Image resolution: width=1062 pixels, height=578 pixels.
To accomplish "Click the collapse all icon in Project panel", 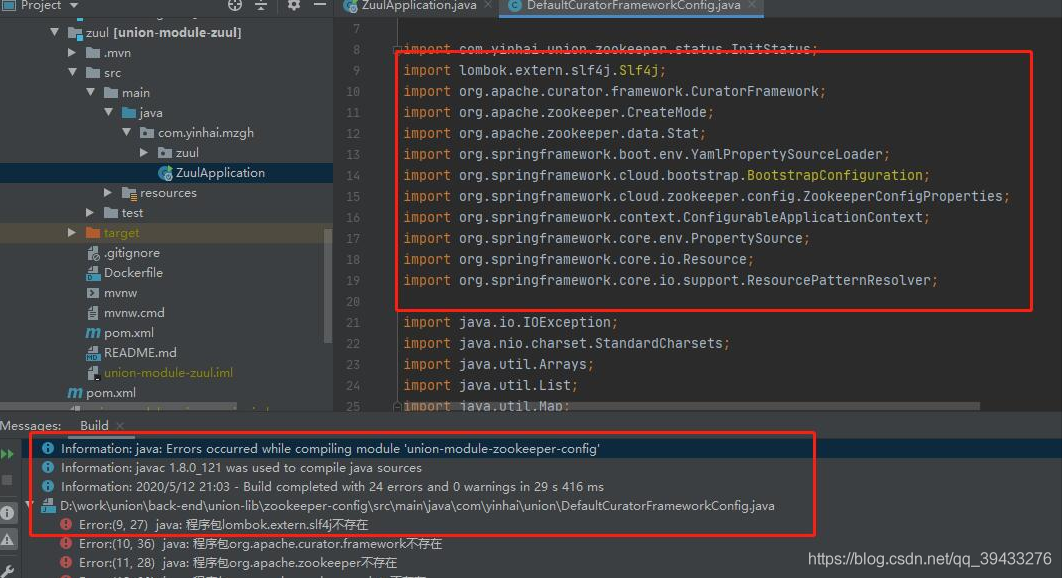I will (x=261, y=5).
